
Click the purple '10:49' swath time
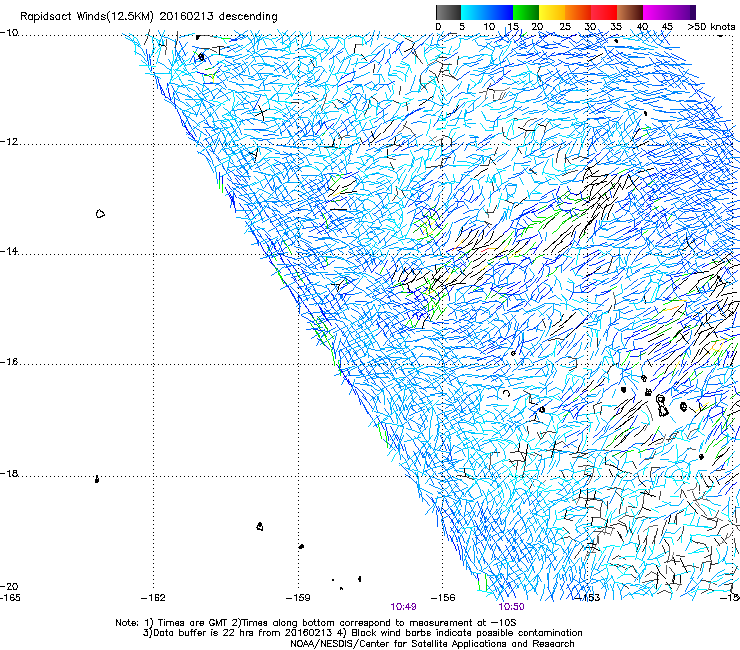coord(404,607)
